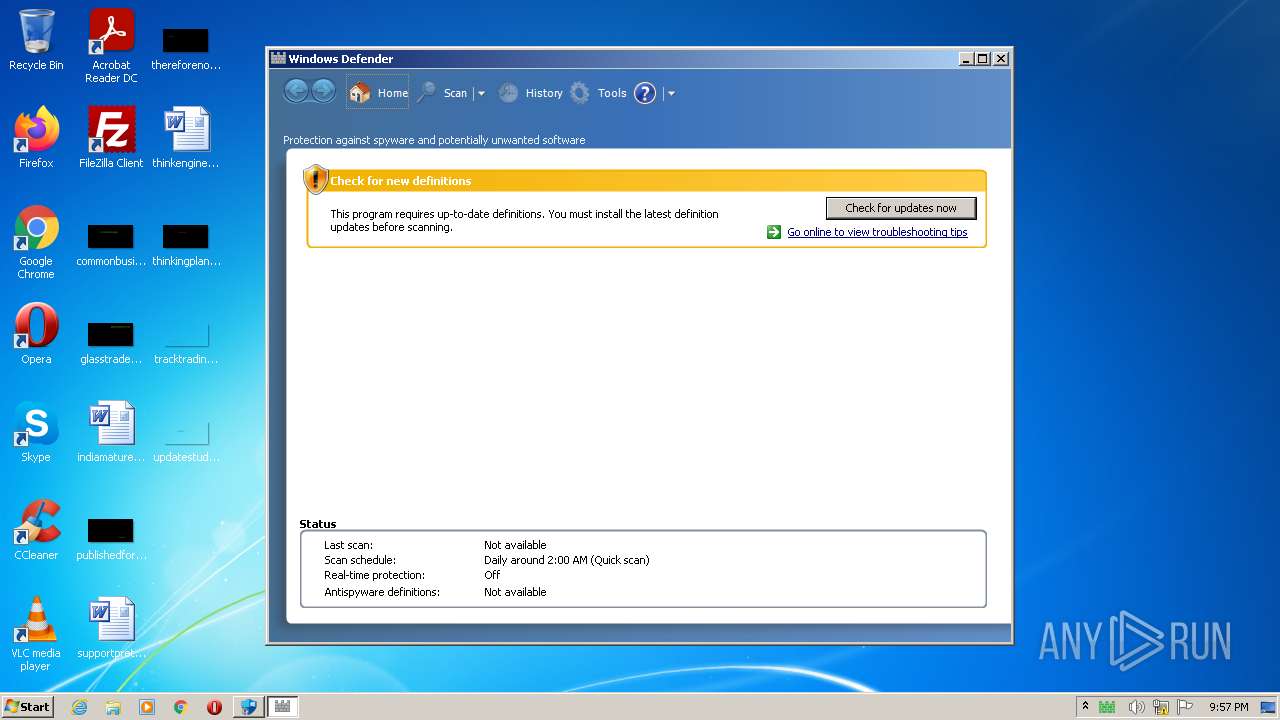Launch Opera from the taskbar
This screenshot has height=720, width=1280.
pyautogui.click(x=214, y=707)
